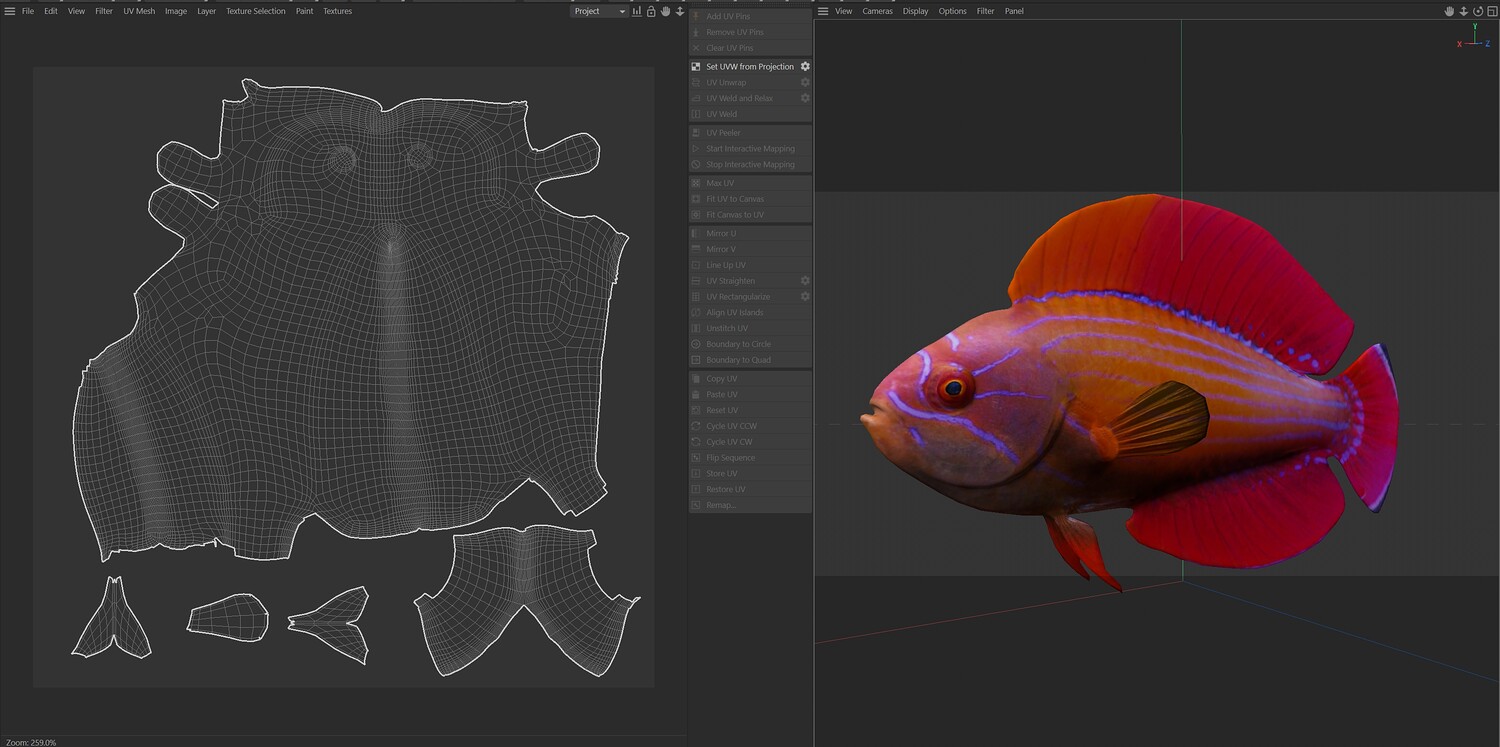Open the UV editor hamburger menu
1500x747 pixels.
(10, 11)
